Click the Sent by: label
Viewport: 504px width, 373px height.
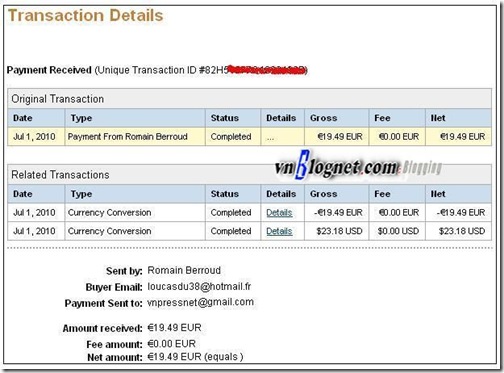coord(124,271)
